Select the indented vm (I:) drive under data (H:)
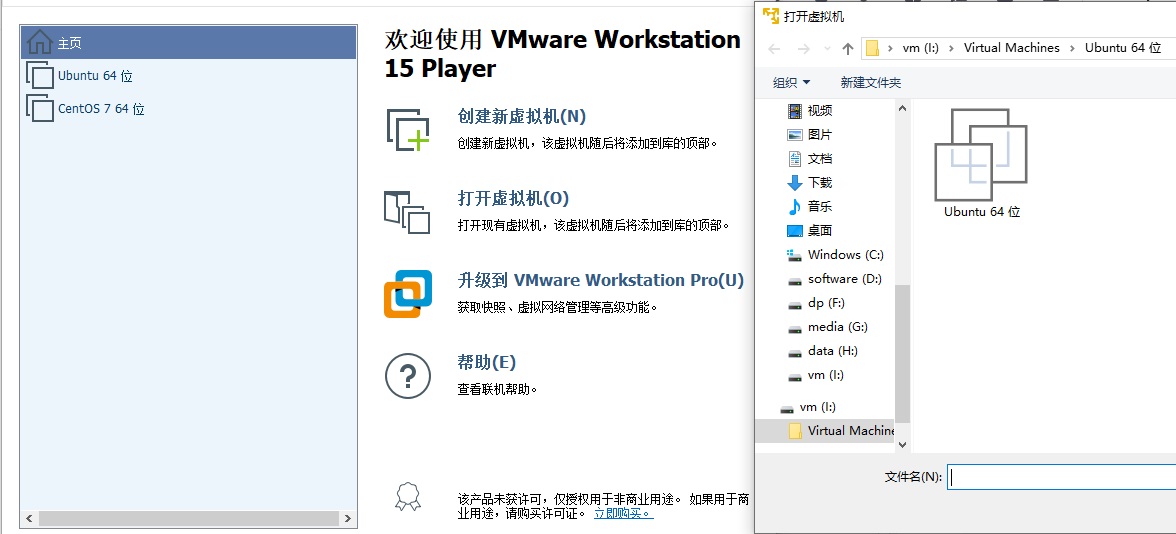The image size is (1176, 534). (x=815, y=375)
